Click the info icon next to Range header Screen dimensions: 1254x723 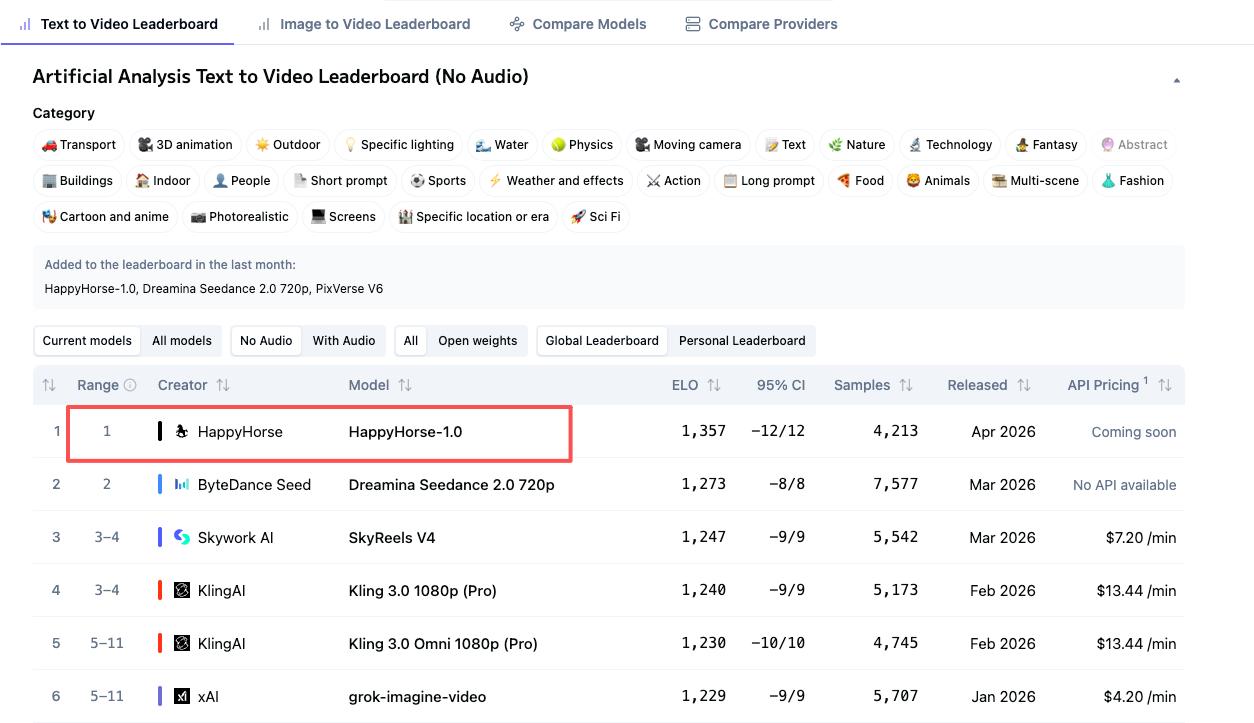click(131, 385)
